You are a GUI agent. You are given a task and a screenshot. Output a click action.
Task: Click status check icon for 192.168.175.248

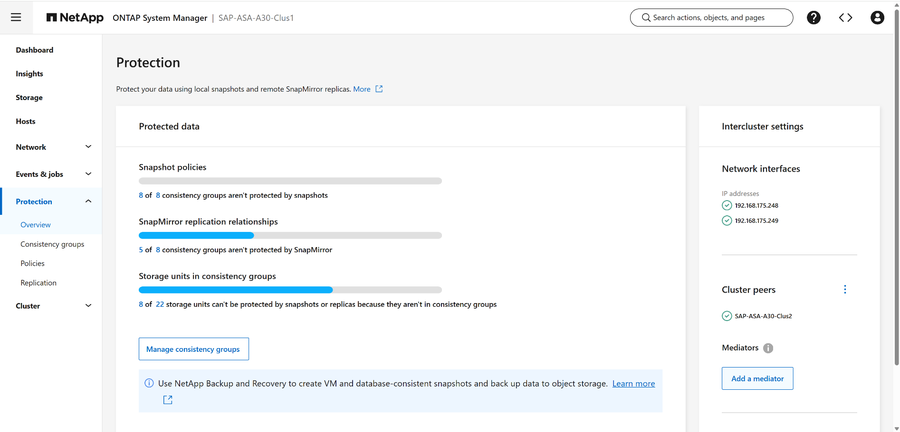[x=727, y=205]
